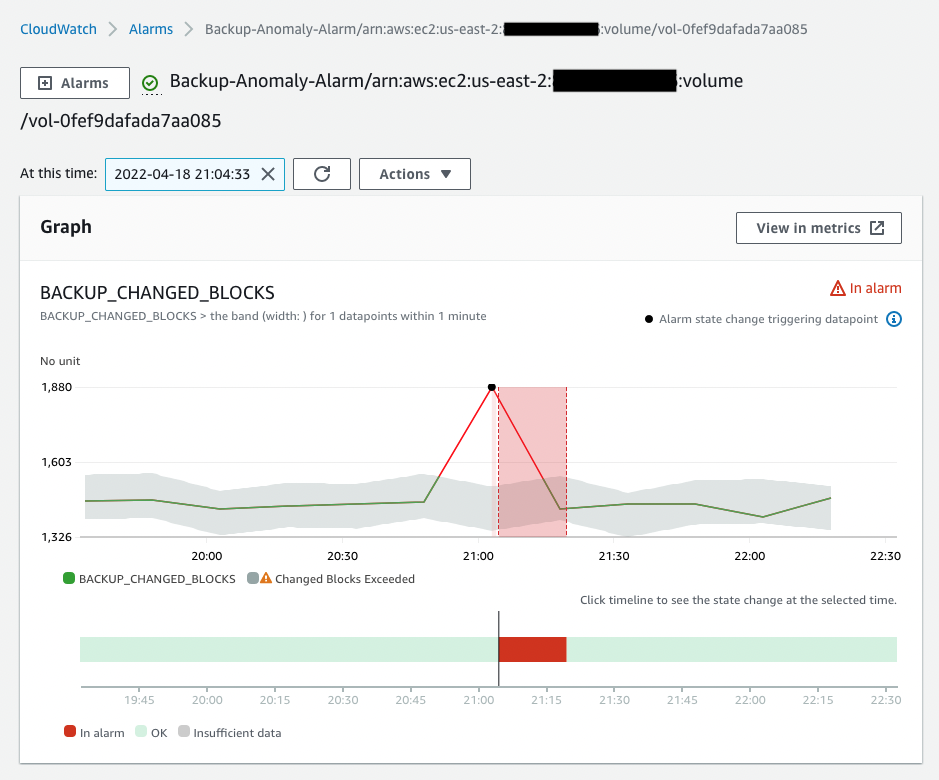Open the Alarms breadcrumb link
The width and height of the screenshot is (939, 780).
151,29
